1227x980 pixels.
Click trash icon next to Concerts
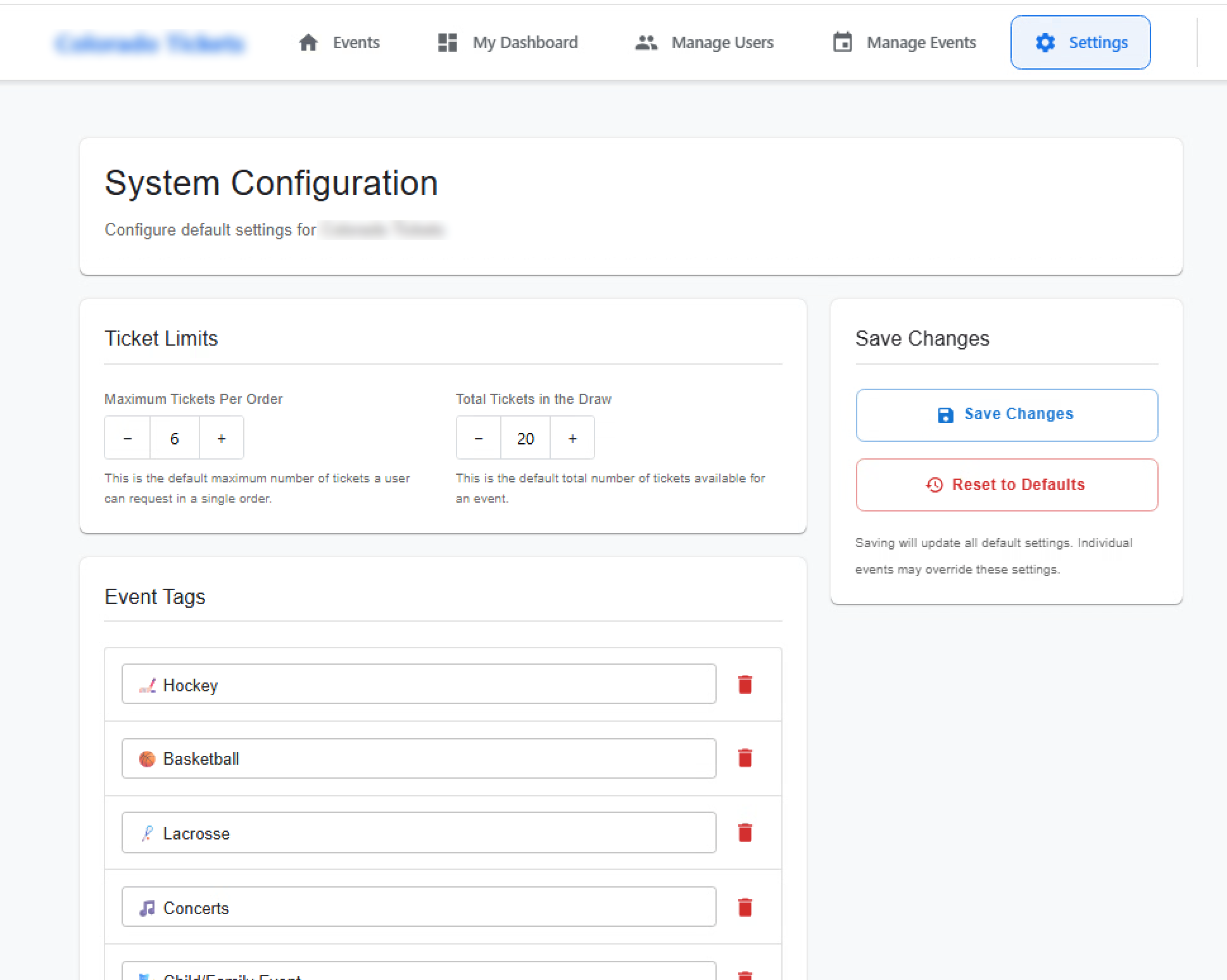pos(745,907)
